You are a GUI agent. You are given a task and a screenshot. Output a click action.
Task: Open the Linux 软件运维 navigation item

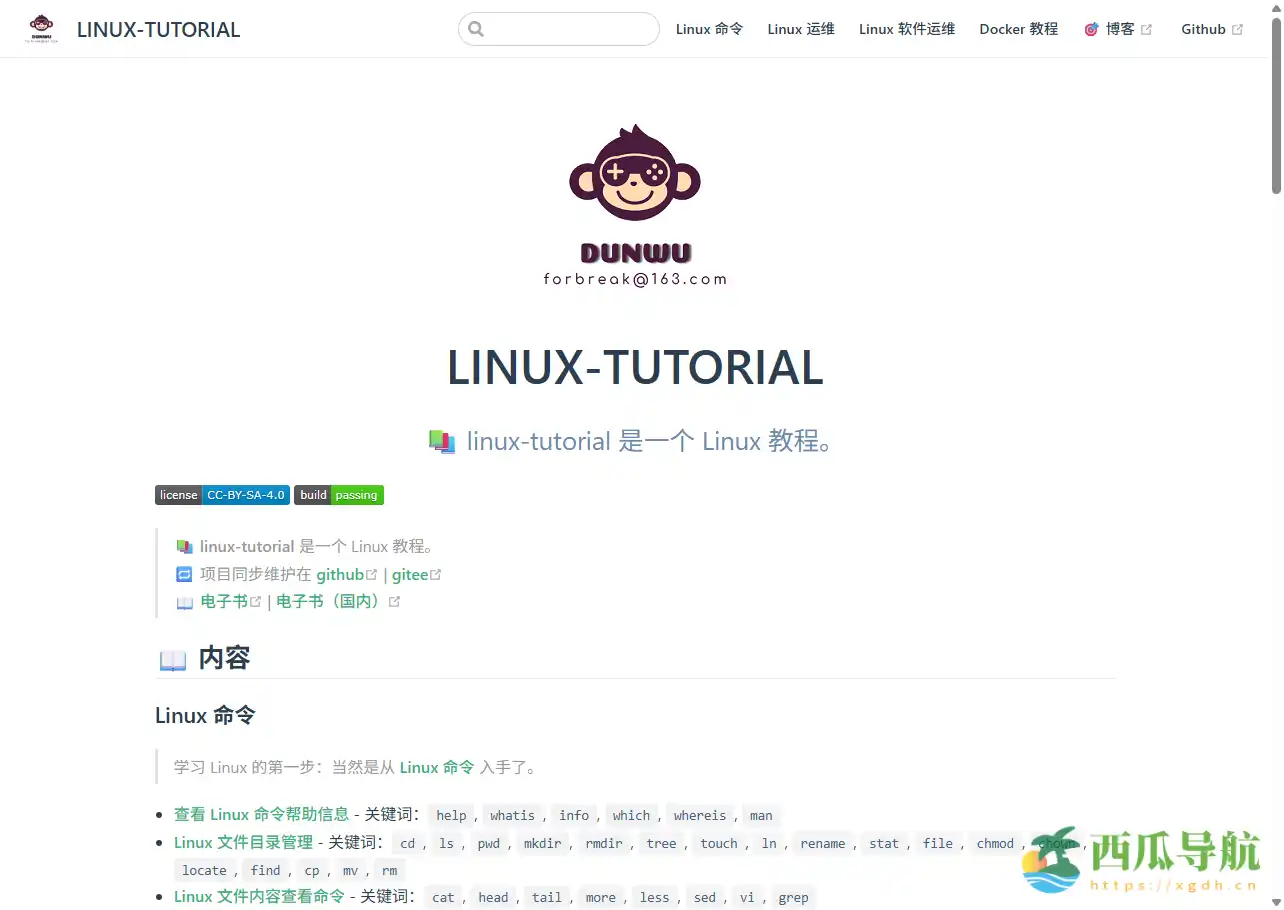906,29
